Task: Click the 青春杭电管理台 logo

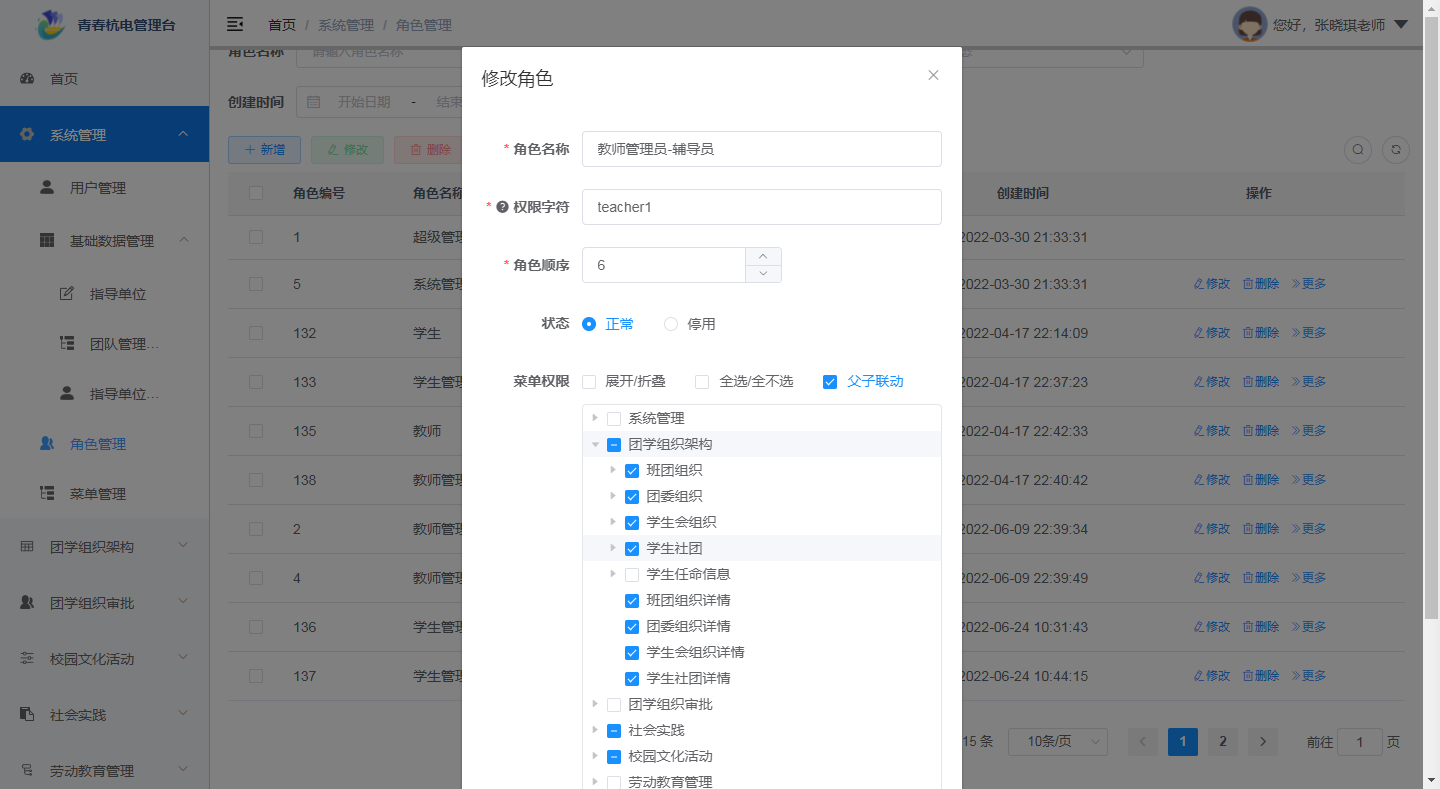Action: pos(105,25)
